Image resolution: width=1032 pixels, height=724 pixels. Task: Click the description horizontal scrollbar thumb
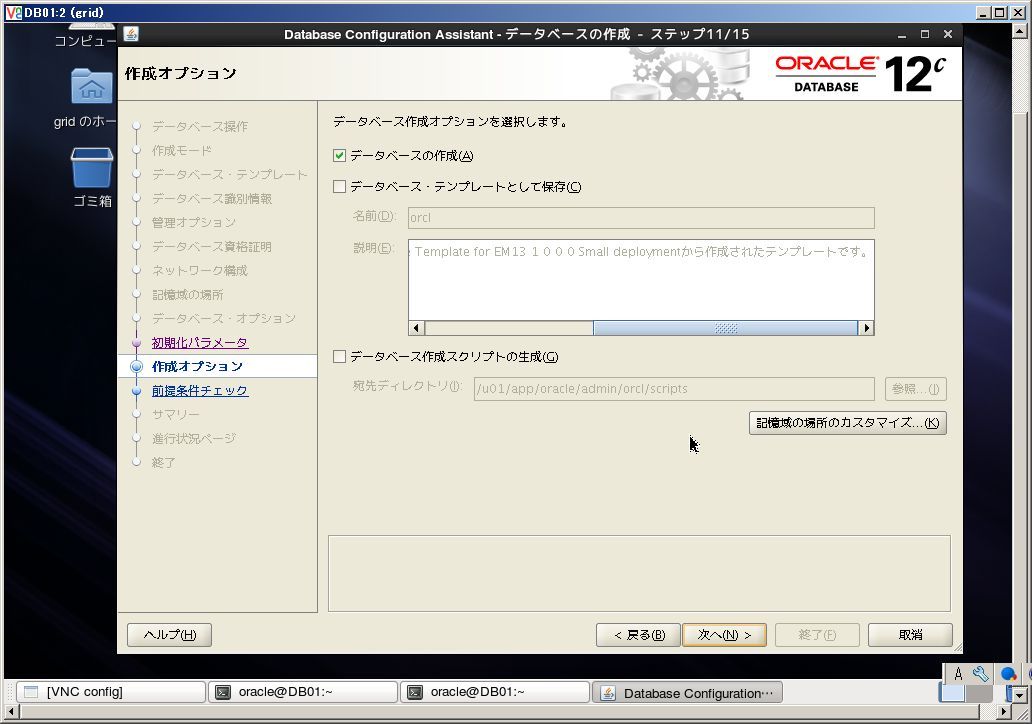[x=726, y=328]
